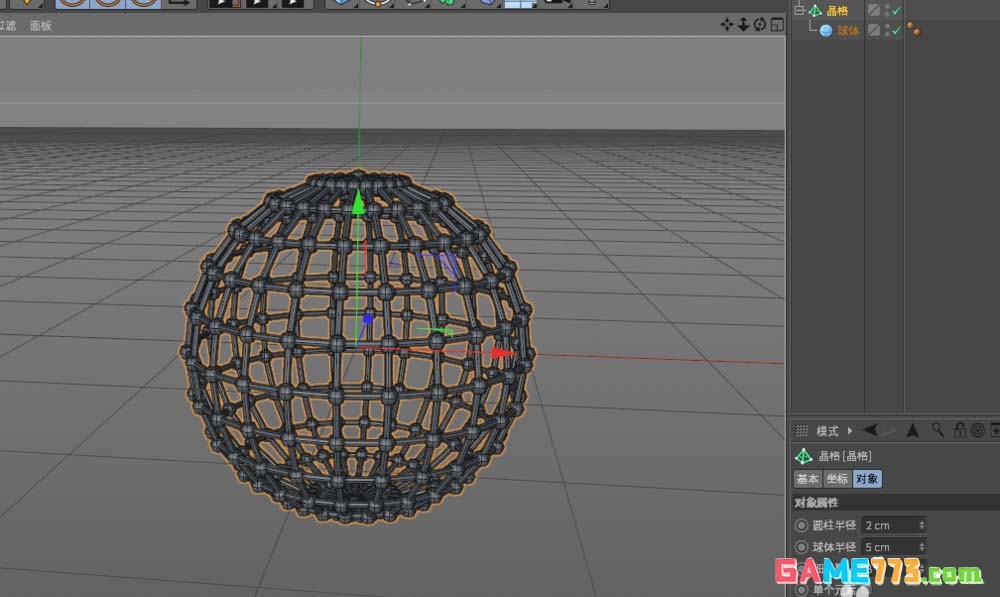
Task: Click the back arrow in attribute manager
Action: click(x=870, y=431)
